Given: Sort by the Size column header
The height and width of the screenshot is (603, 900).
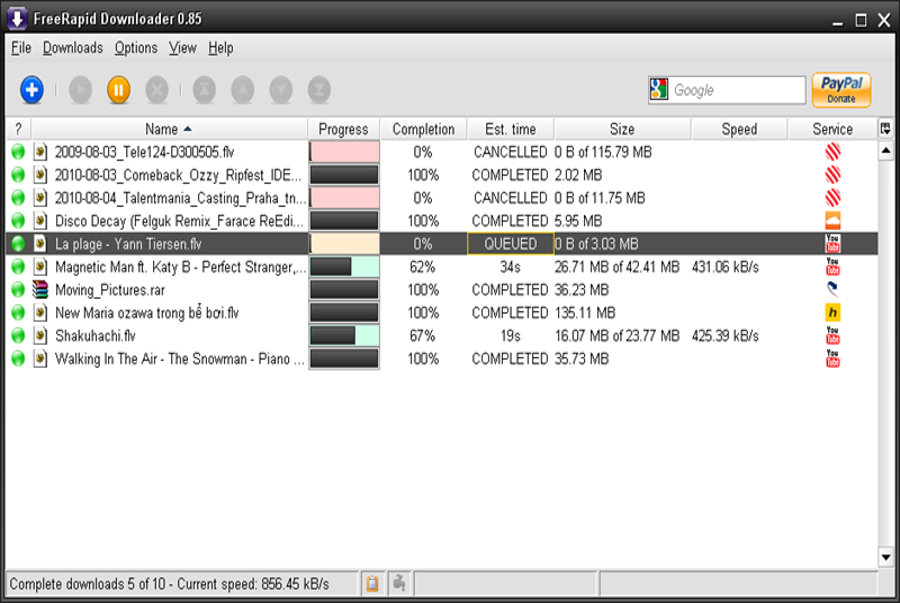Looking at the screenshot, I should click(x=622, y=129).
